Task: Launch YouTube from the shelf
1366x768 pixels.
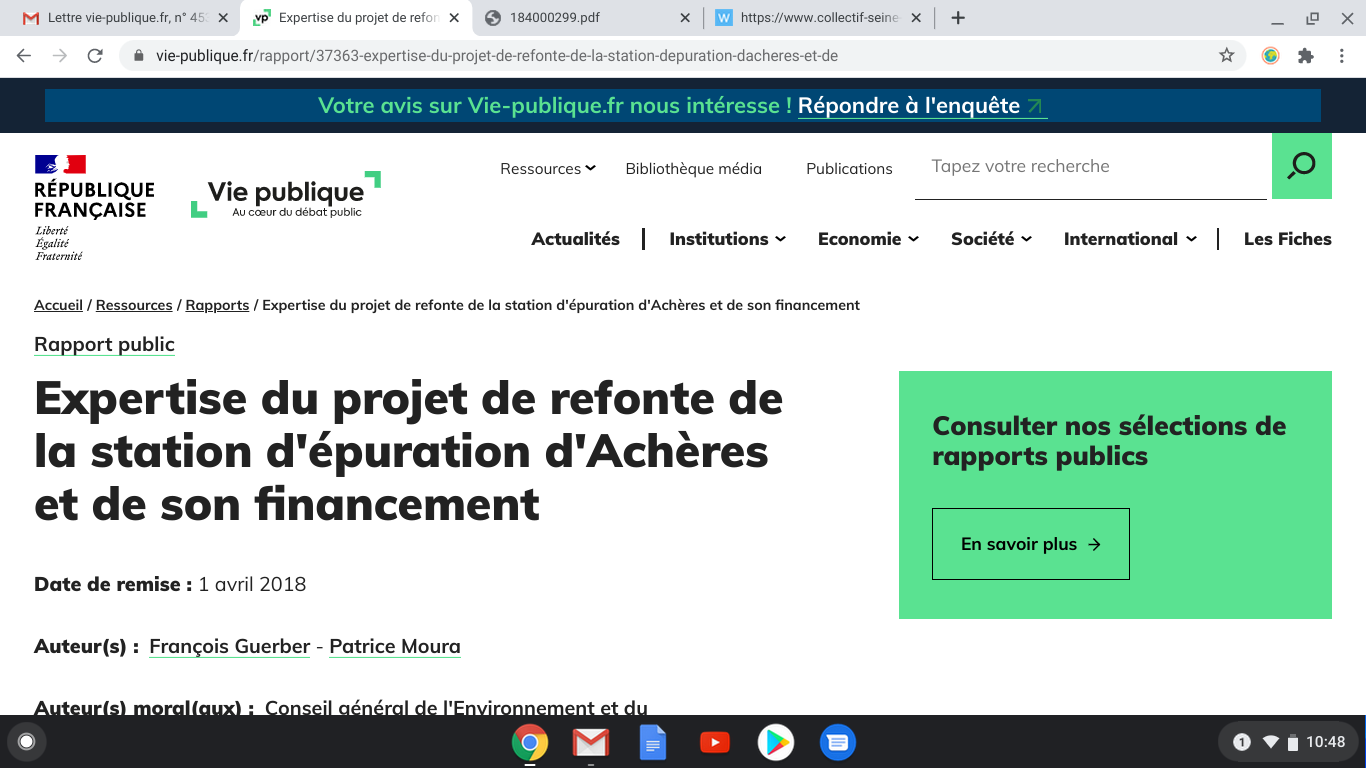Action: pyautogui.click(x=714, y=742)
